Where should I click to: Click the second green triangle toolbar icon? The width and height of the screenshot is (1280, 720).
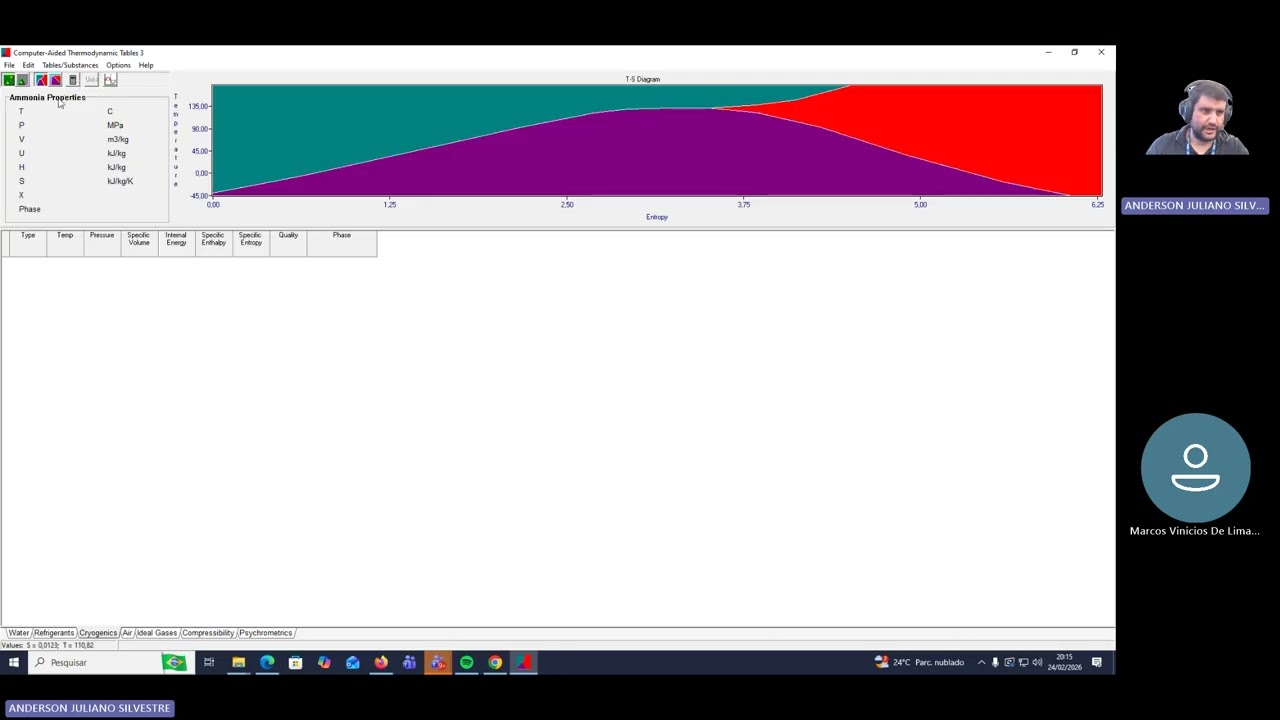pyautogui.click(x=22, y=80)
